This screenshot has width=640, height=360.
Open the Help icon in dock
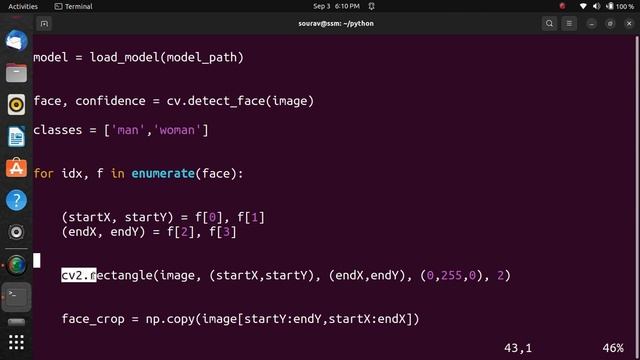click(16, 200)
